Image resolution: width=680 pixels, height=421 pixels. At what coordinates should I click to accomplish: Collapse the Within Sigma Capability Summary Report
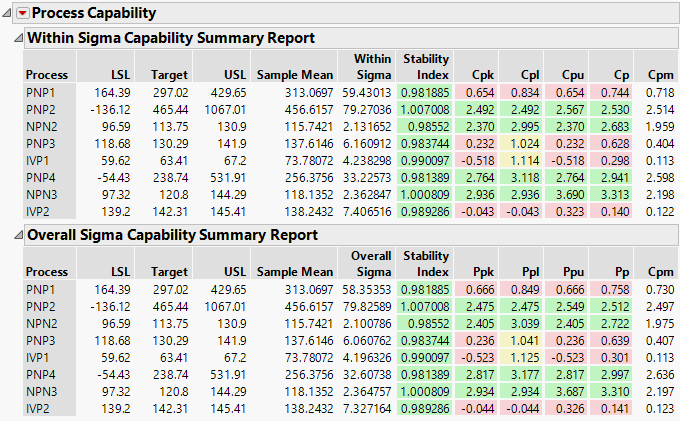[16, 38]
